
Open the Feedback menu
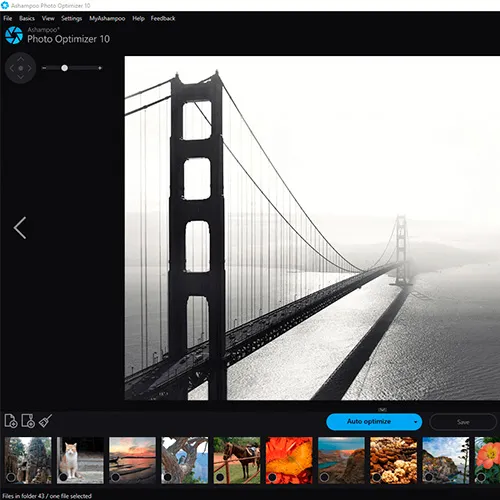[163, 18]
